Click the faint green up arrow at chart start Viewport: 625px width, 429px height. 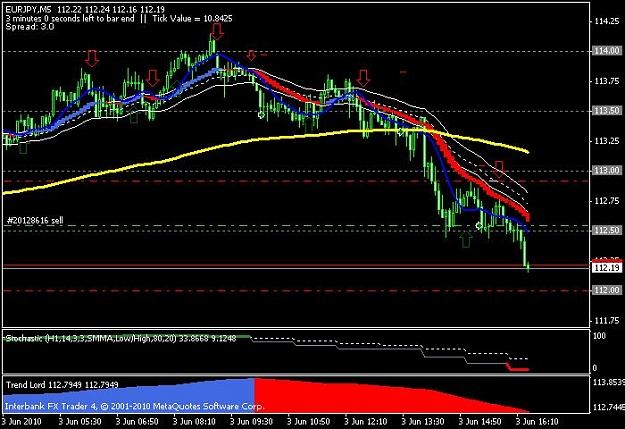point(23,148)
